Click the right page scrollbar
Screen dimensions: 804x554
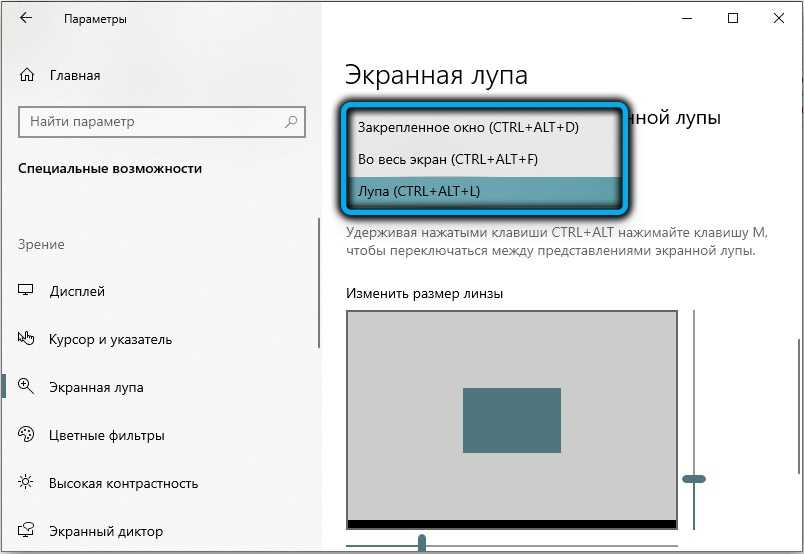click(799, 406)
